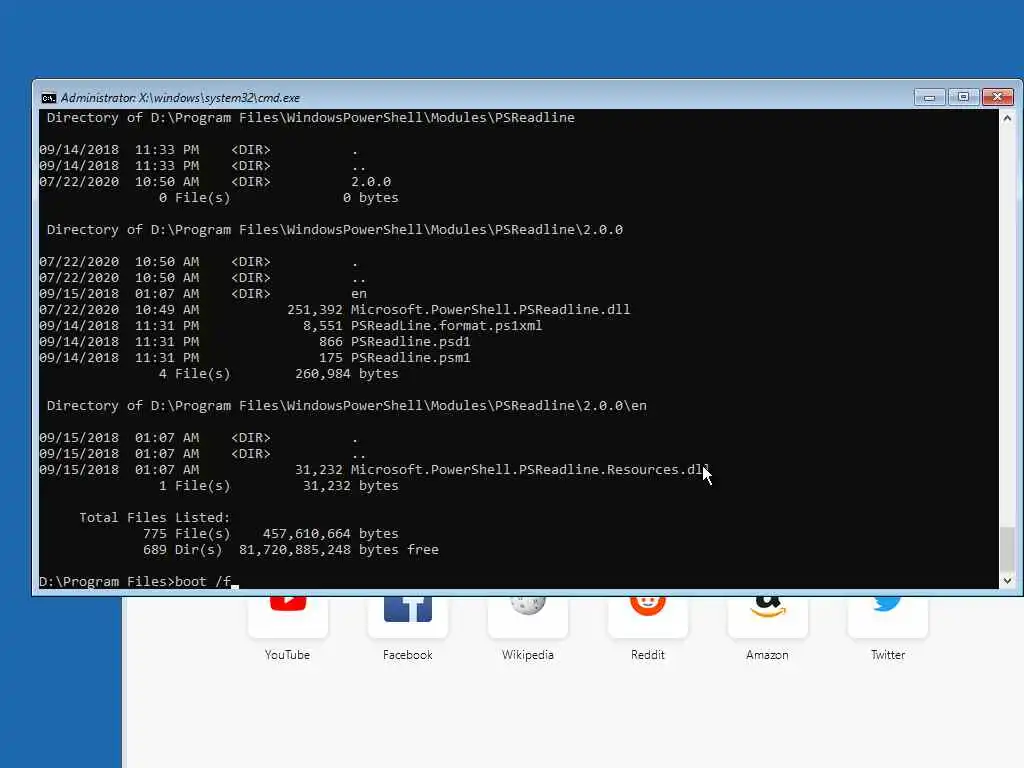Click 'PSReadline.psd1' file entry
The image size is (1024, 768).
(411, 342)
